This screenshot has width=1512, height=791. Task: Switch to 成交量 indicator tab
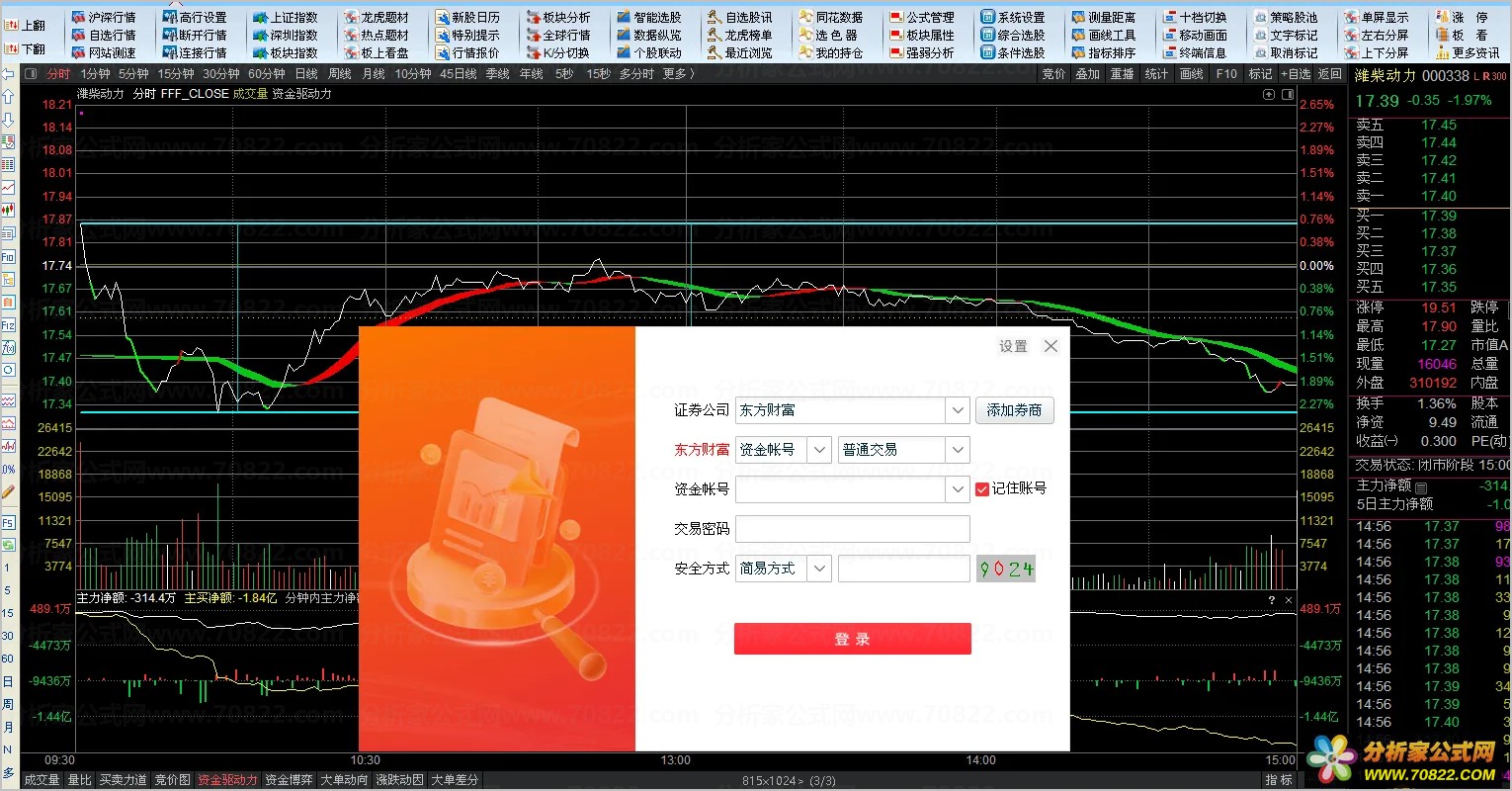pyautogui.click(x=42, y=780)
